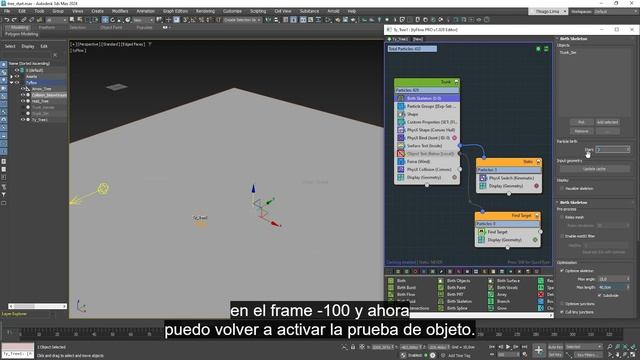Click Set Key large plus button
Viewport: 640px width, 360px height.
click(x=539, y=350)
